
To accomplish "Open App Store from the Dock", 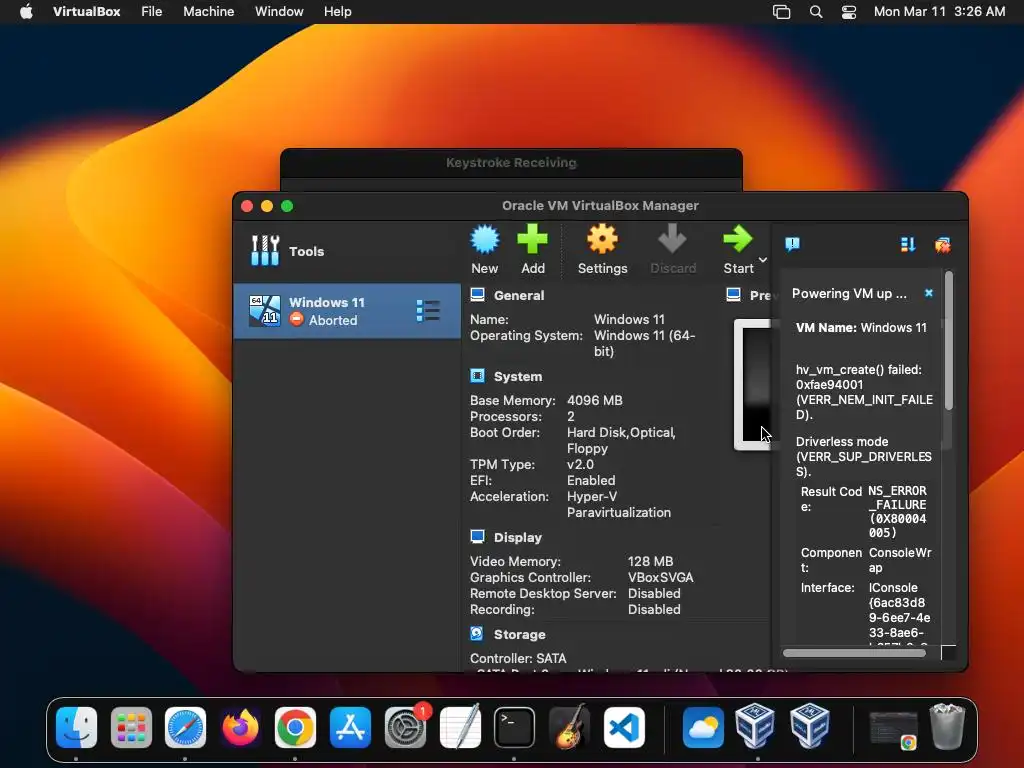I will [x=350, y=727].
